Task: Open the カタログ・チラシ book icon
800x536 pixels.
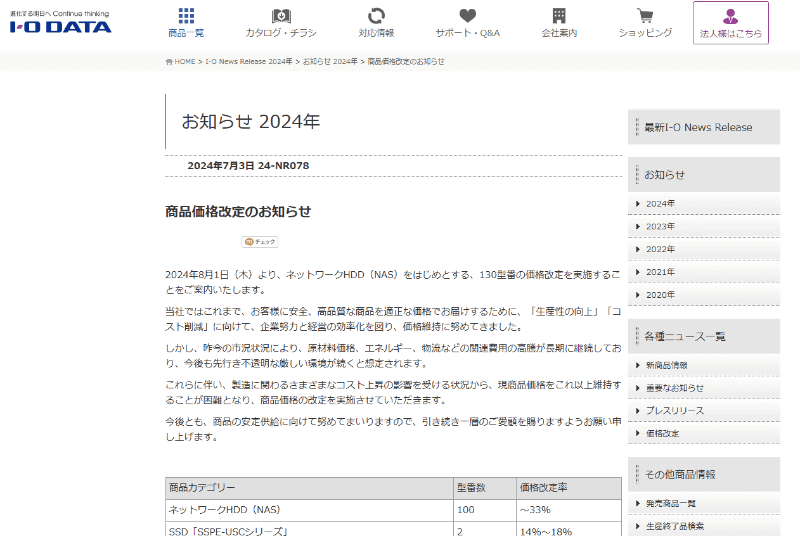Action: pos(281,16)
